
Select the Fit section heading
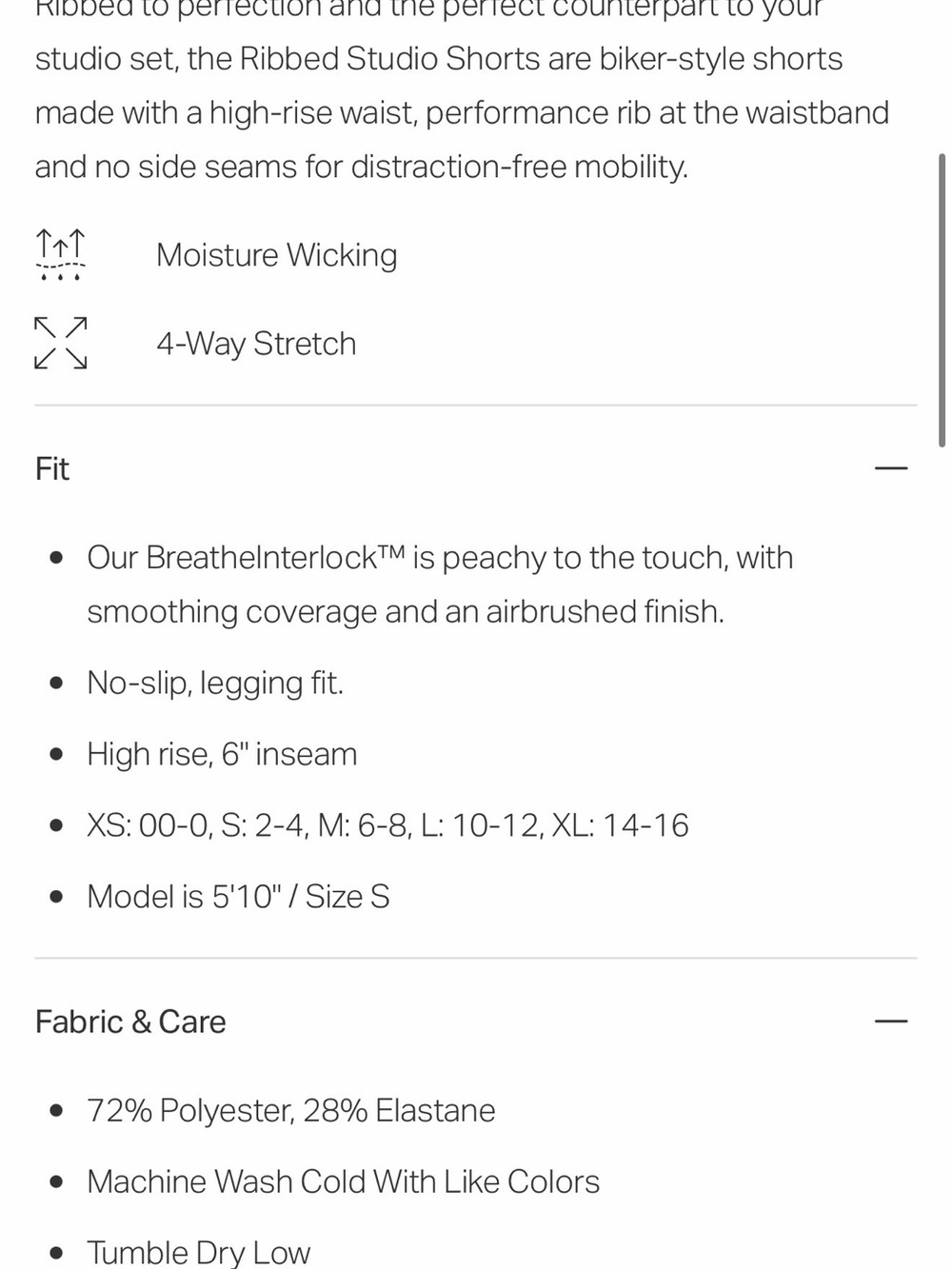52,468
